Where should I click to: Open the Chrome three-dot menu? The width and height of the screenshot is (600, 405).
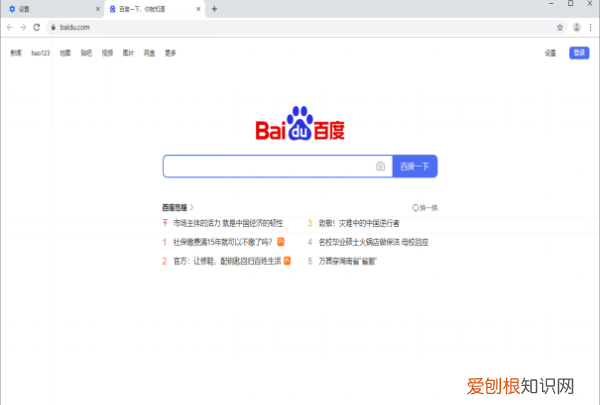point(590,27)
